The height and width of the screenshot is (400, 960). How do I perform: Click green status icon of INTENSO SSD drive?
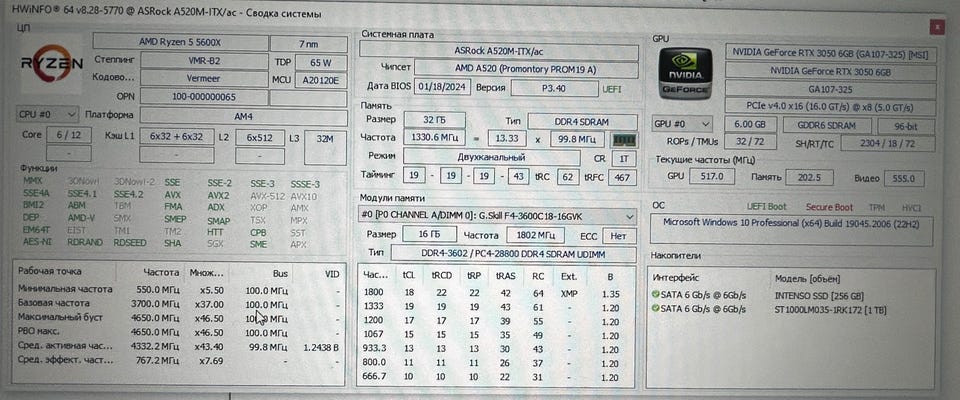pos(656,295)
